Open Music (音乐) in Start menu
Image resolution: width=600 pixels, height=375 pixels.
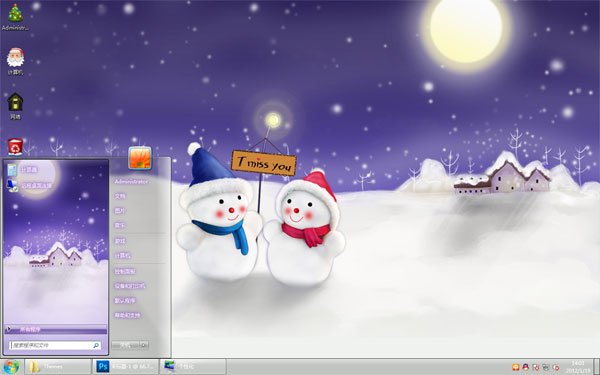coord(120,225)
